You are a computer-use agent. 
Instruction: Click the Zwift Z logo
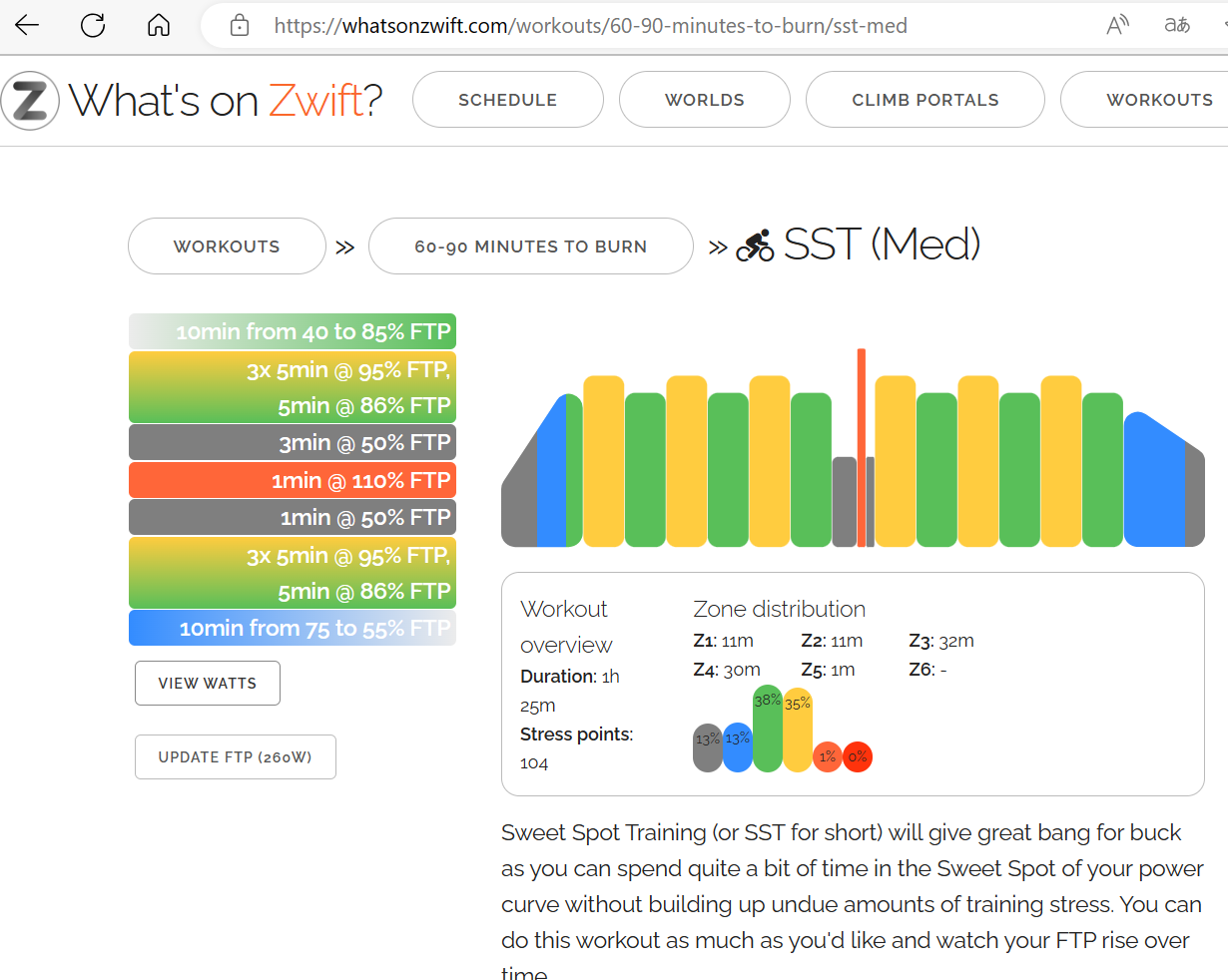30,100
